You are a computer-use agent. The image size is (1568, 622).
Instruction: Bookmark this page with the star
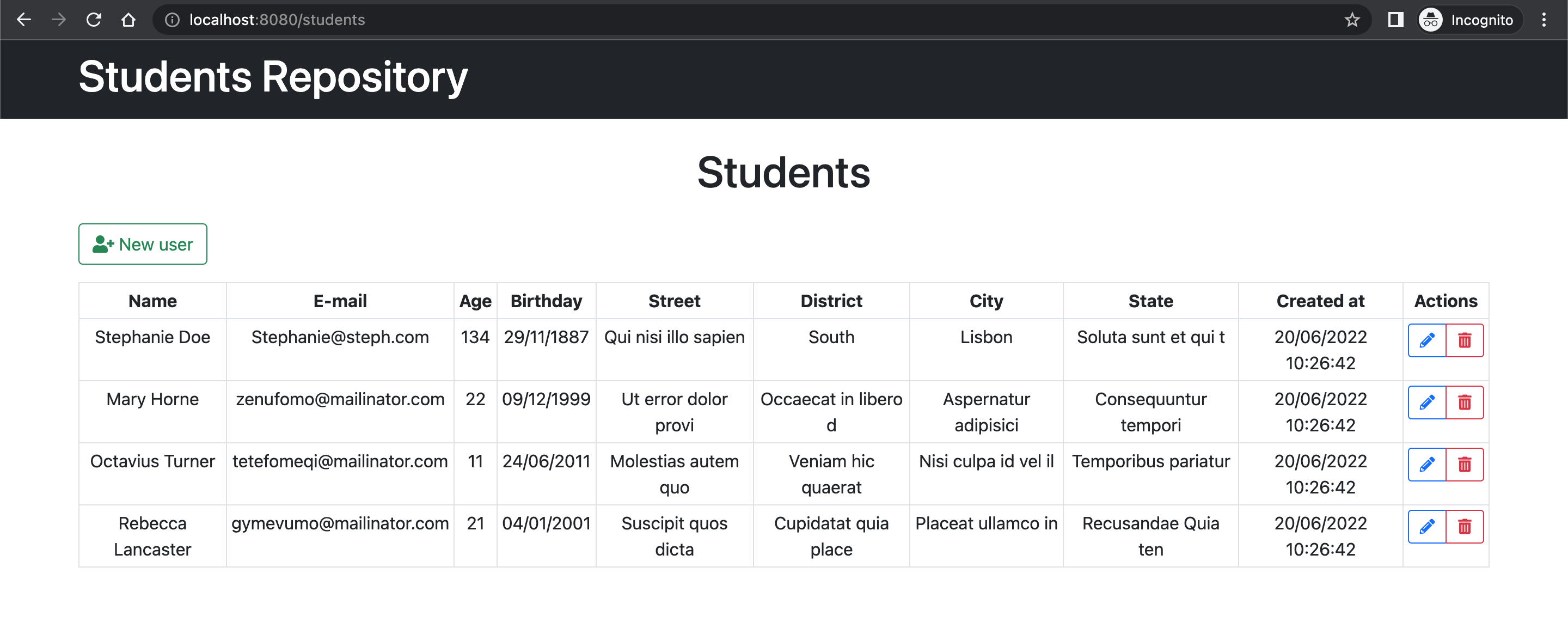coord(1351,20)
